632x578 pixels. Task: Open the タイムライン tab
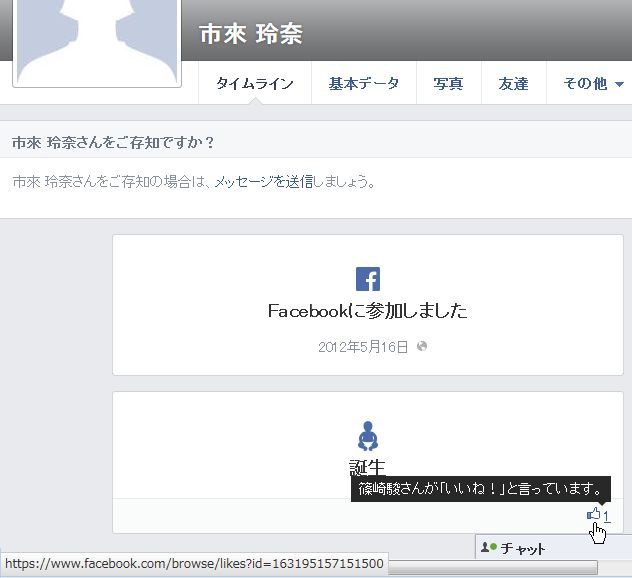pos(255,83)
